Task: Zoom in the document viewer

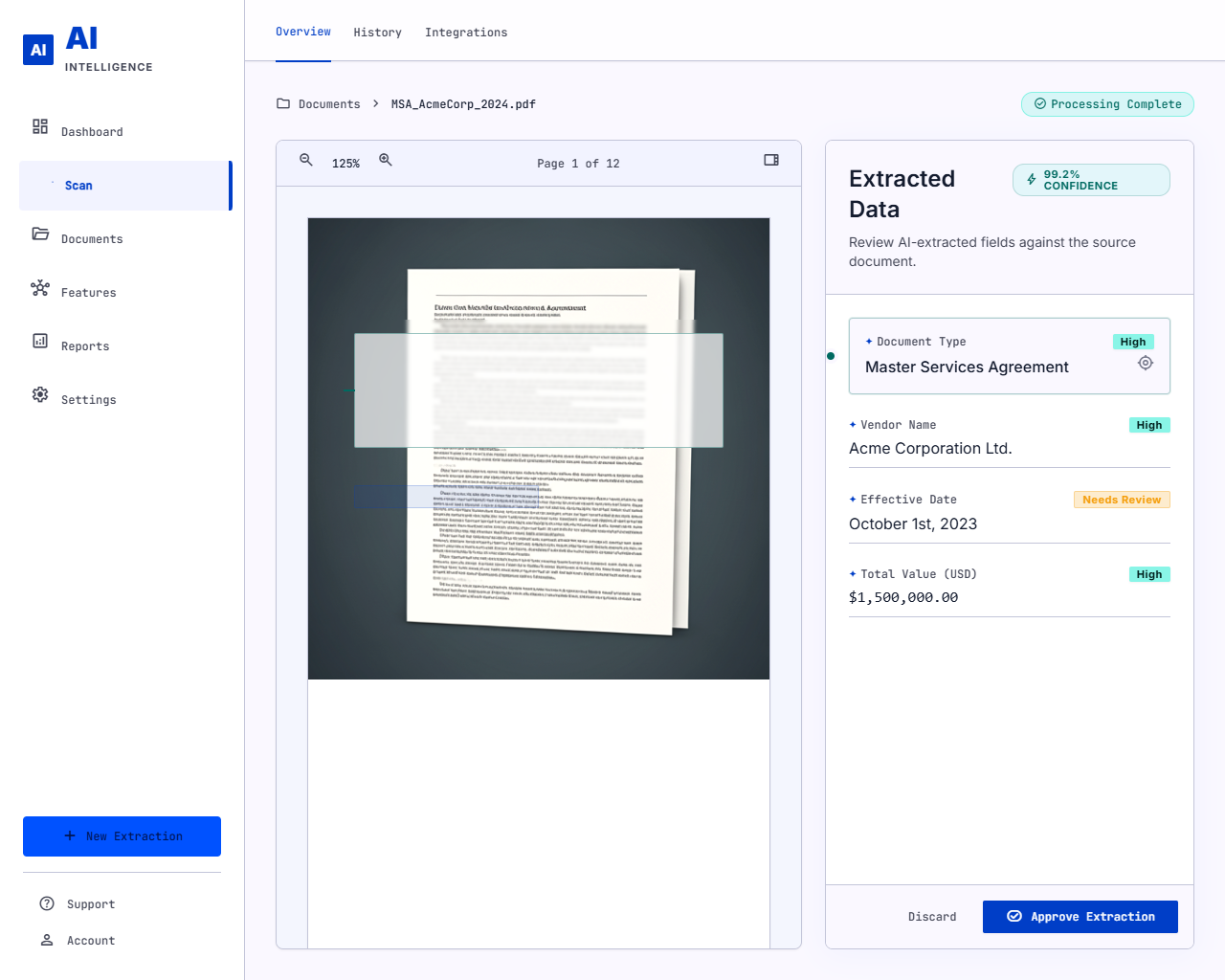Action: [x=386, y=160]
